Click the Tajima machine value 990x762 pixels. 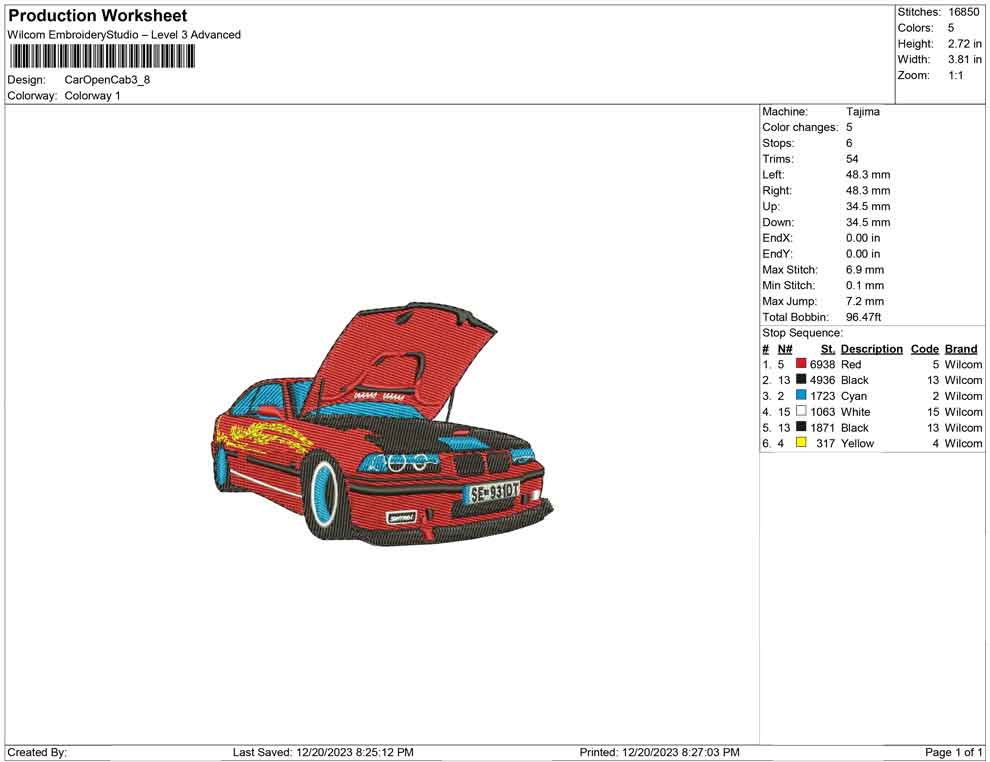click(863, 112)
